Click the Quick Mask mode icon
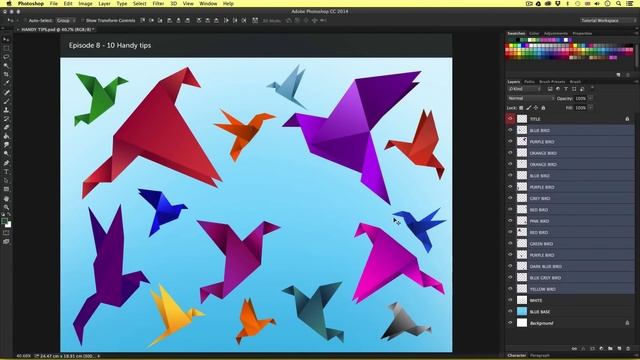This screenshot has width=640, height=360. coord(6,233)
